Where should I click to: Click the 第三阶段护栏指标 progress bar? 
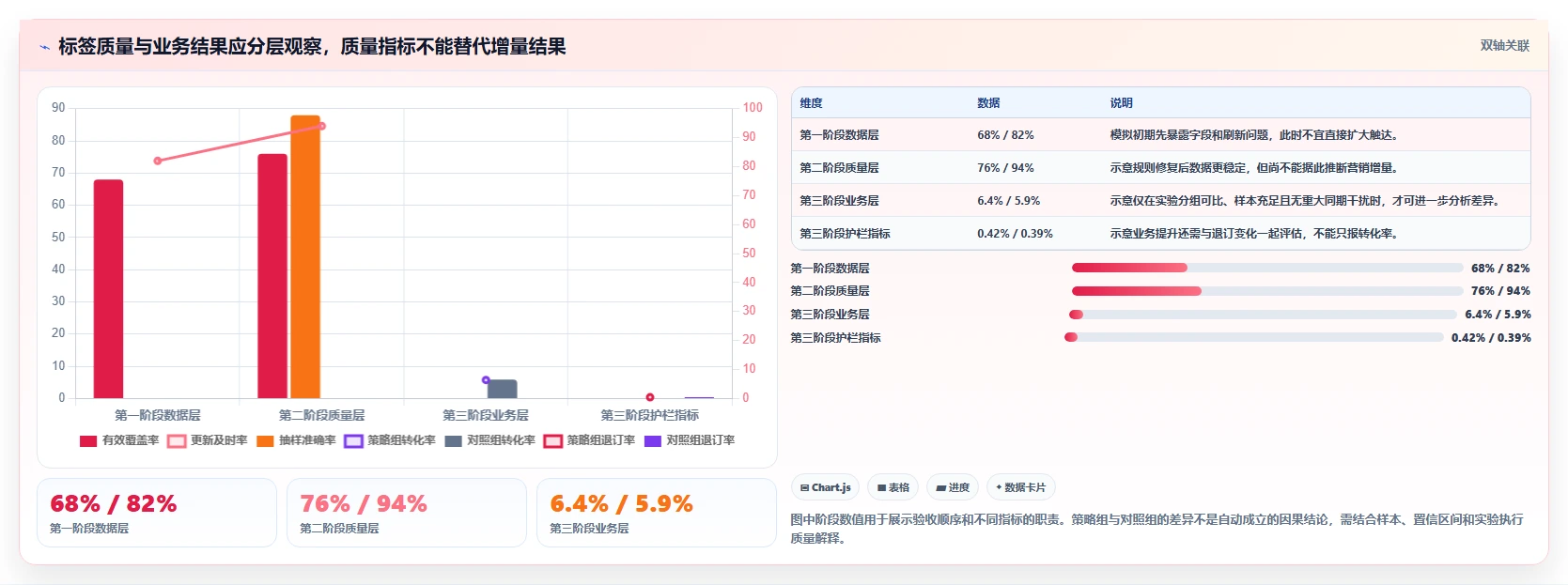(x=1254, y=337)
